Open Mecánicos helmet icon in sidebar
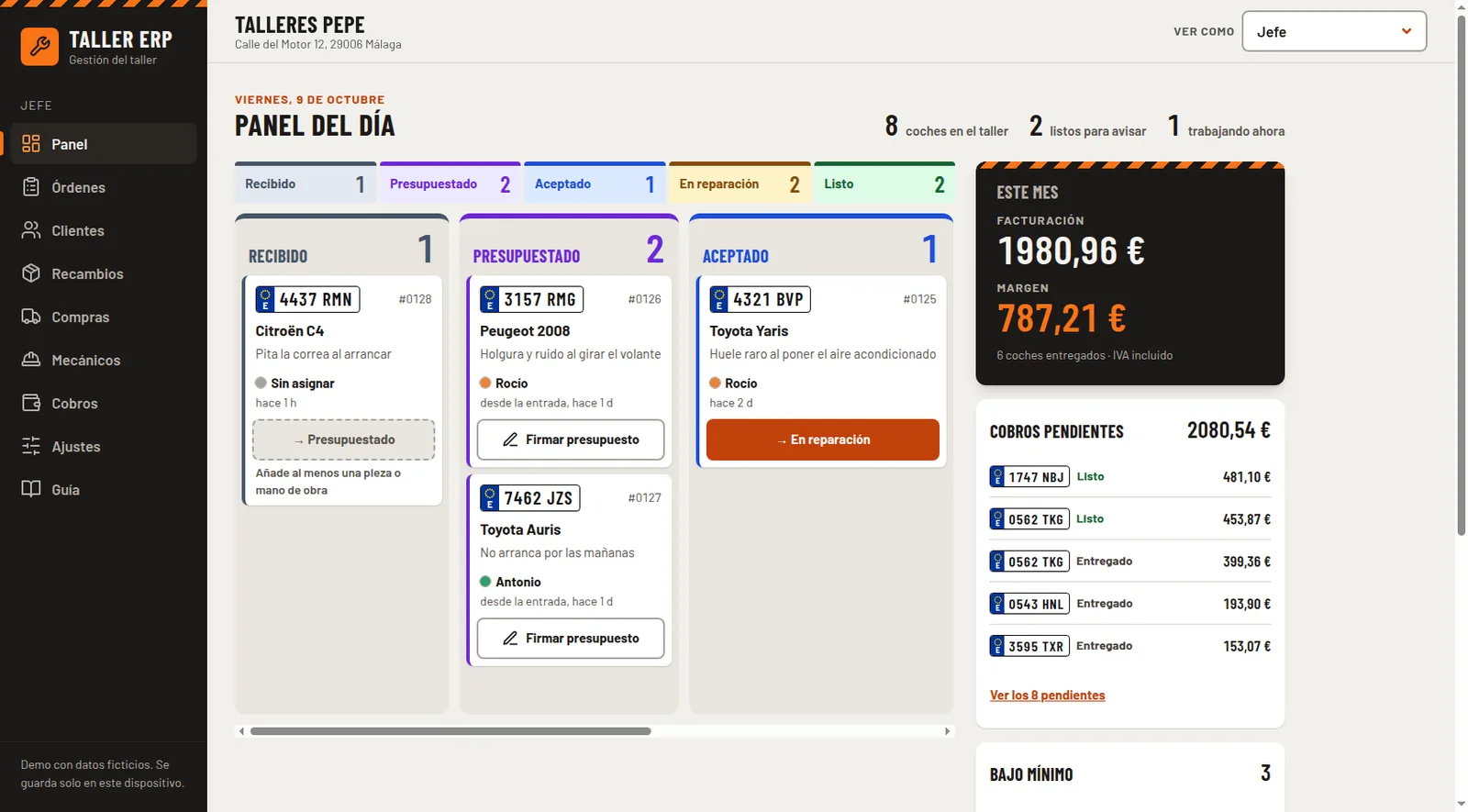Screen dimensions: 1468x812 31,360
